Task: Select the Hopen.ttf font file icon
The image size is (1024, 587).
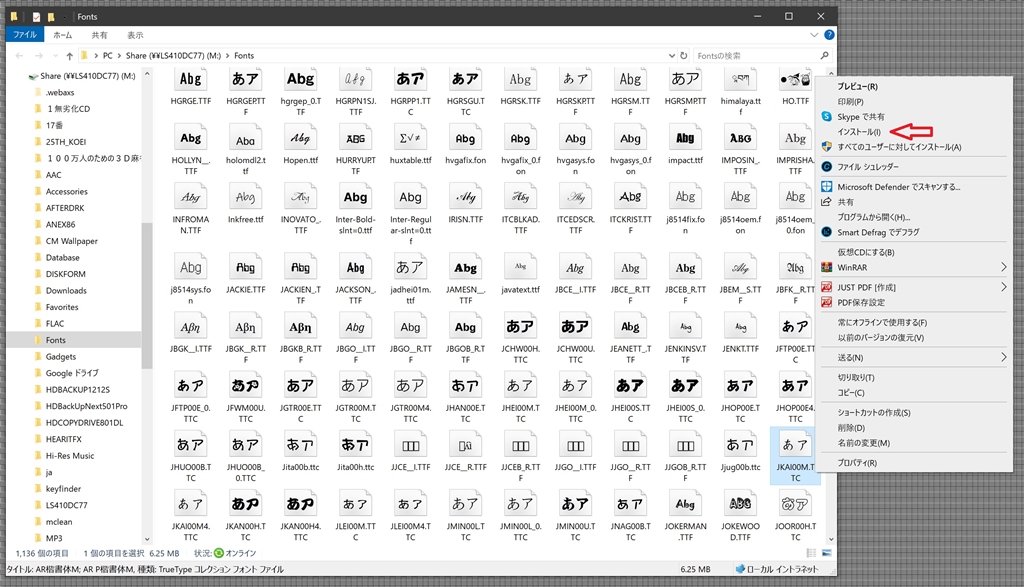Action: pyautogui.click(x=300, y=138)
